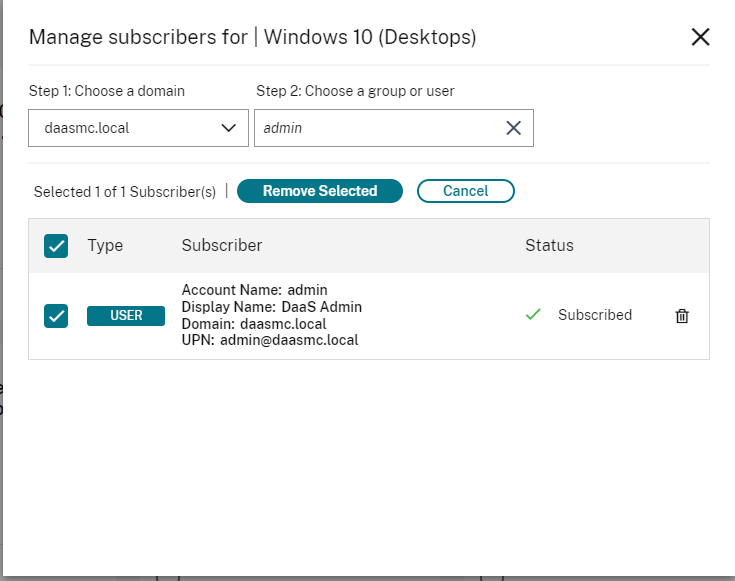735x581 pixels.
Task: Click the Account Name admin line
Action: pyautogui.click(x=254, y=291)
